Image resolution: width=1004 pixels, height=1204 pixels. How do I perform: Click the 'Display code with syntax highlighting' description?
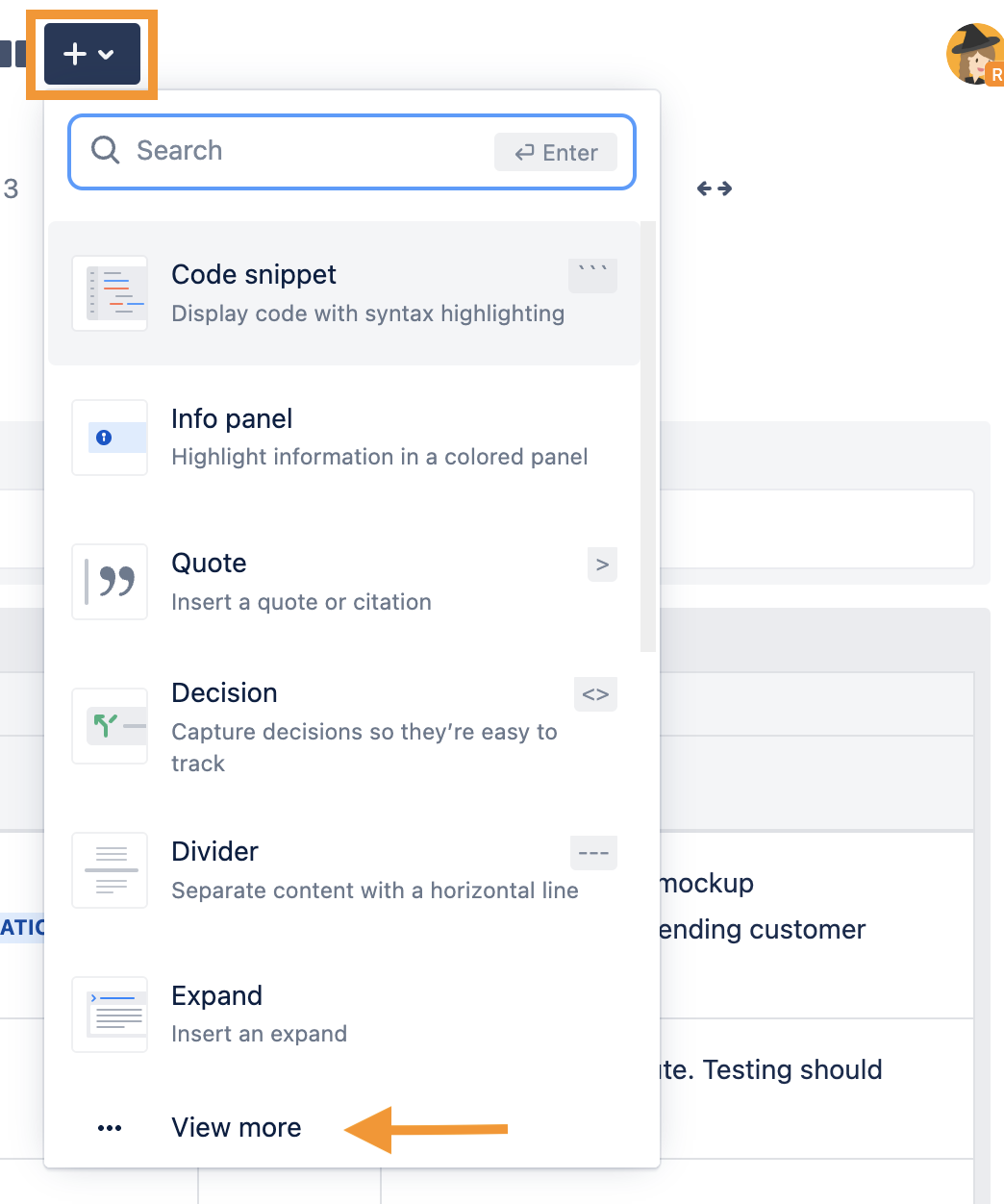coord(368,314)
